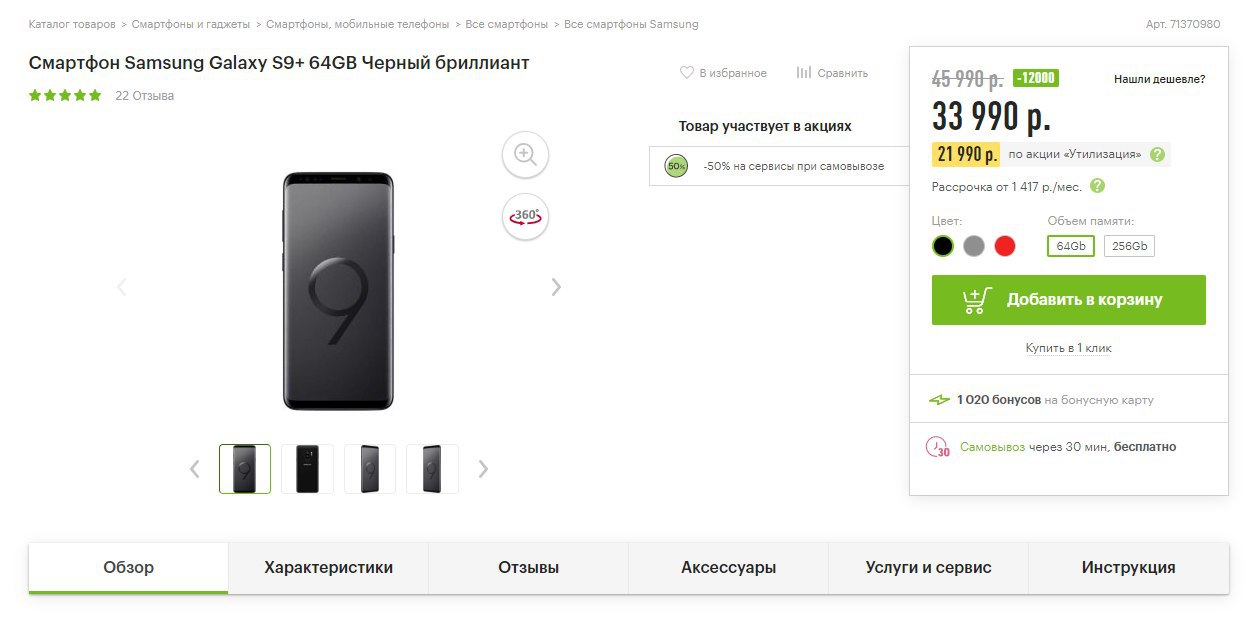Screen dimensions: 1253x619
Task: Click the 50% services promo badge
Action: point(676,166)
